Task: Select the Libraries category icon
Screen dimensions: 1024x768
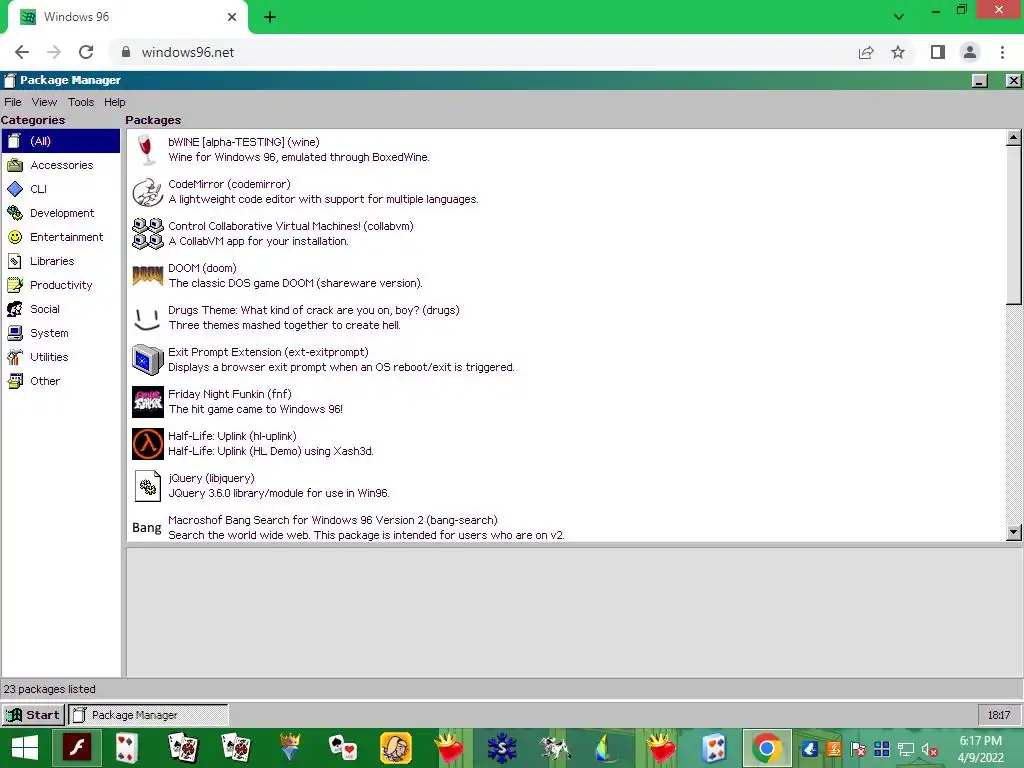Action: [15, 261]
